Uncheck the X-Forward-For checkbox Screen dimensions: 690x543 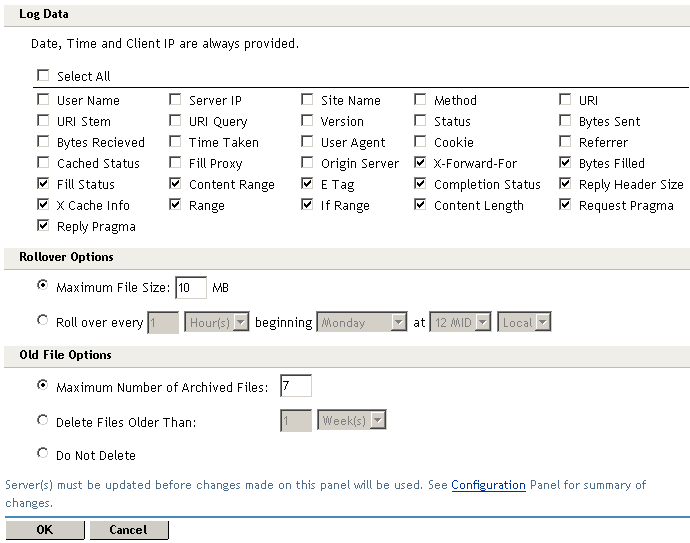point(420,162)
